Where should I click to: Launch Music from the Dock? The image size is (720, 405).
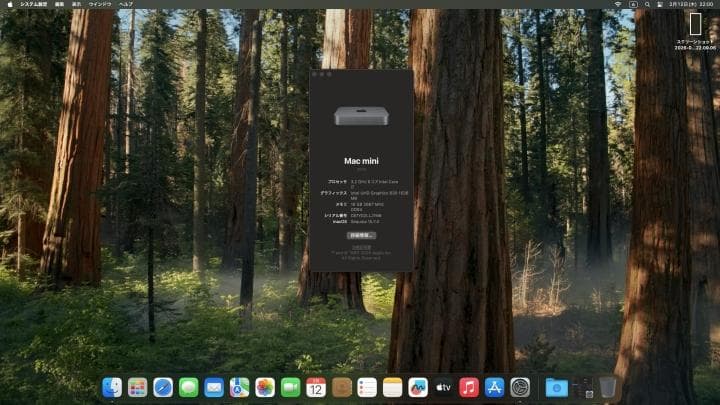[x=469, y=387]
